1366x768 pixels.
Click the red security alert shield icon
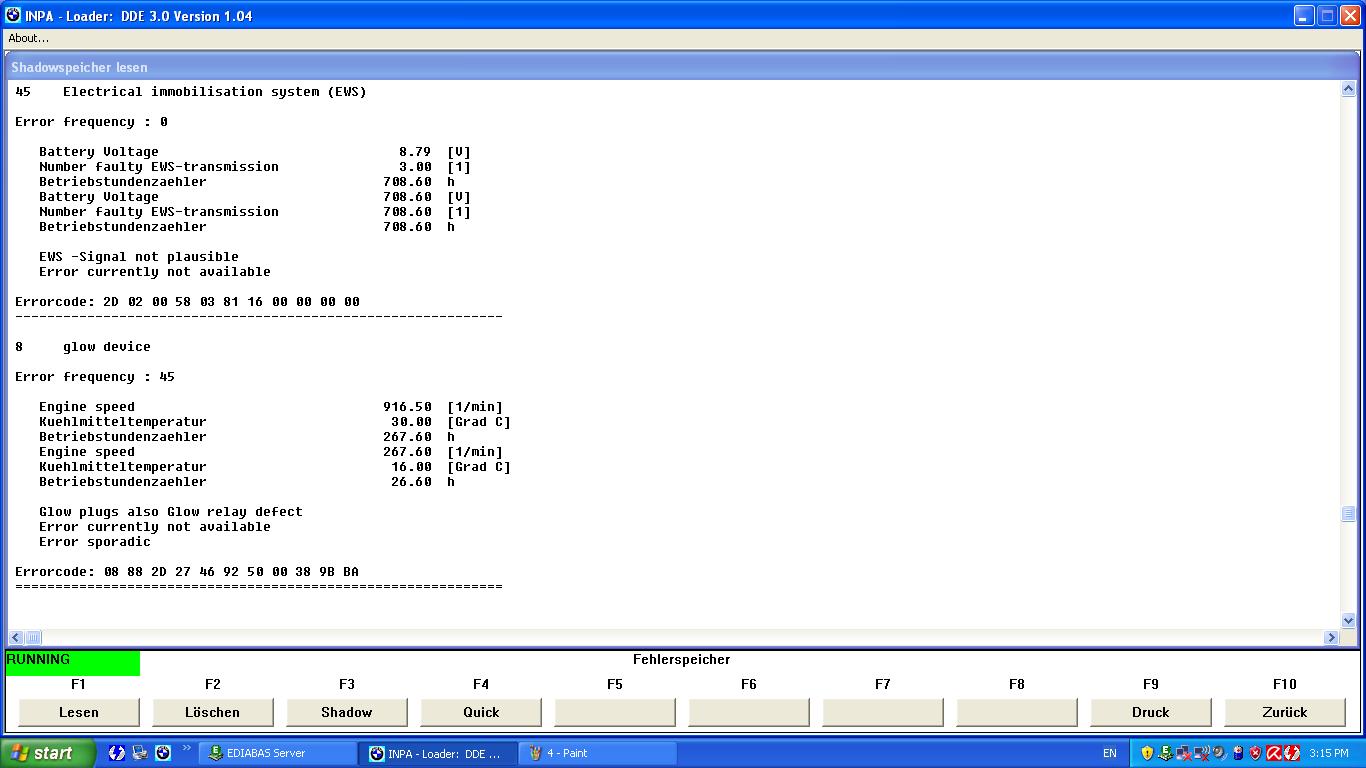click(x=1255, y=753)
